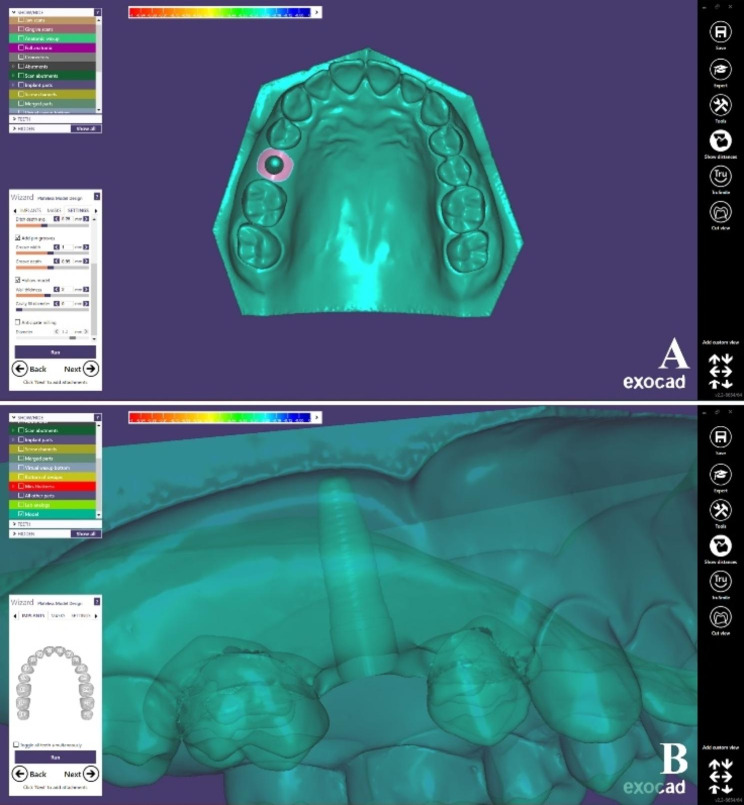
Task: Click the Save icon in panel B
Action: [x=720, y=437]
